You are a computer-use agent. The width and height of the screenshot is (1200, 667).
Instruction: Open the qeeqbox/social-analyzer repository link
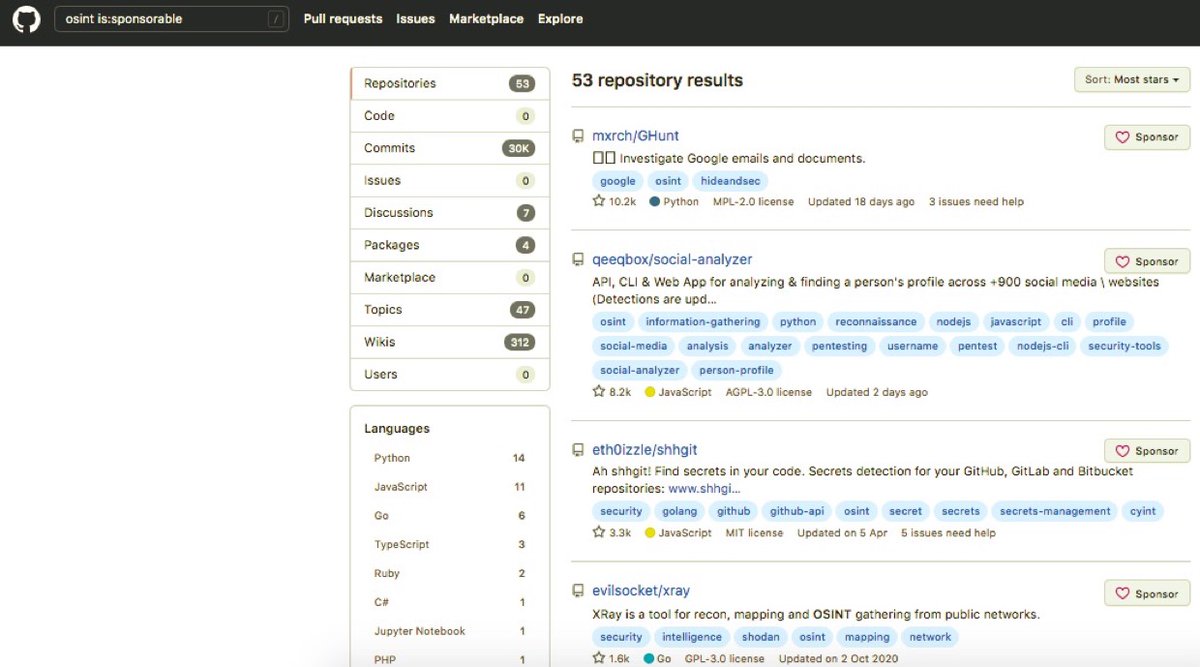point(672,260)
